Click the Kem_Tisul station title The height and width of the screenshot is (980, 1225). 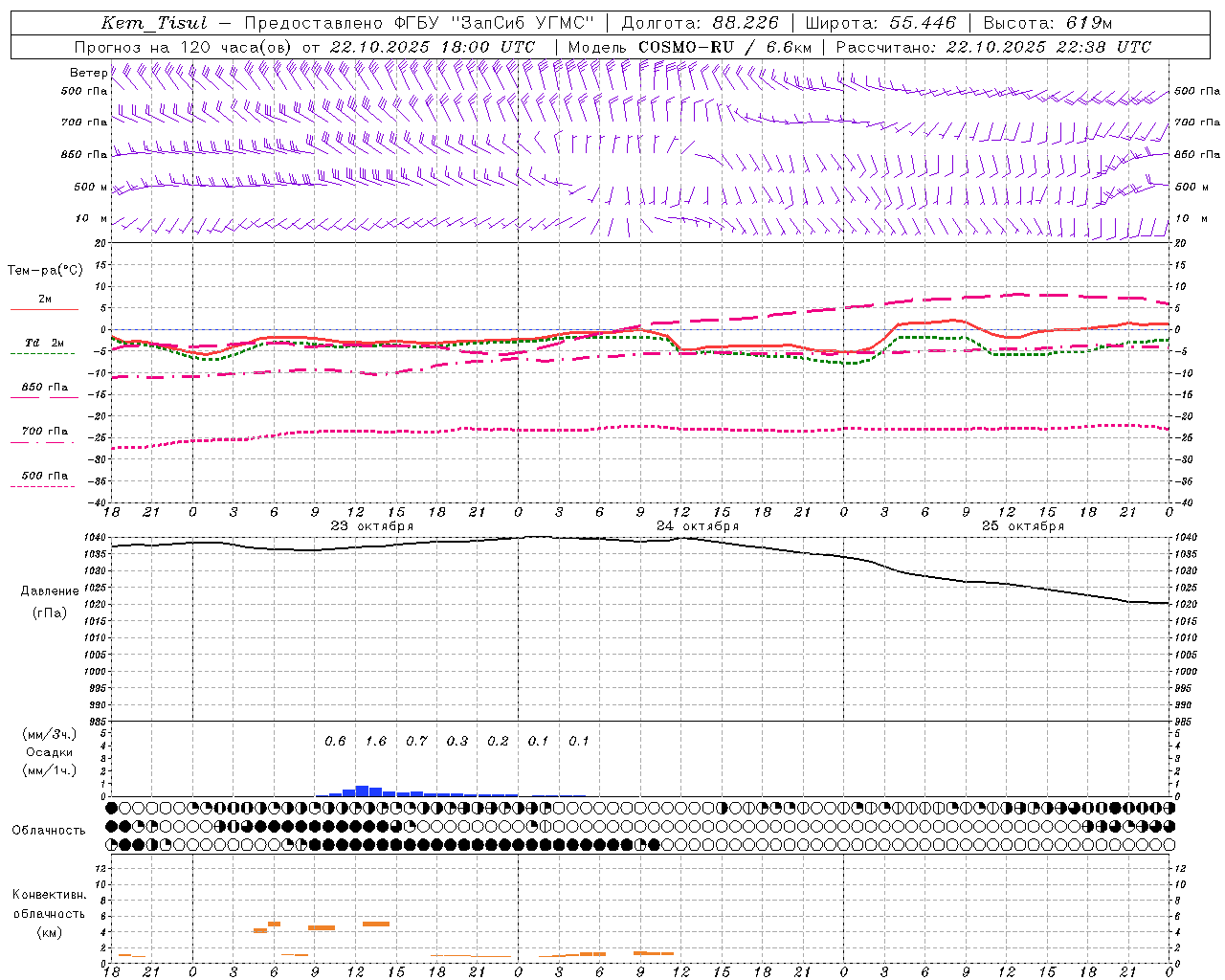[x=154, y=23]
